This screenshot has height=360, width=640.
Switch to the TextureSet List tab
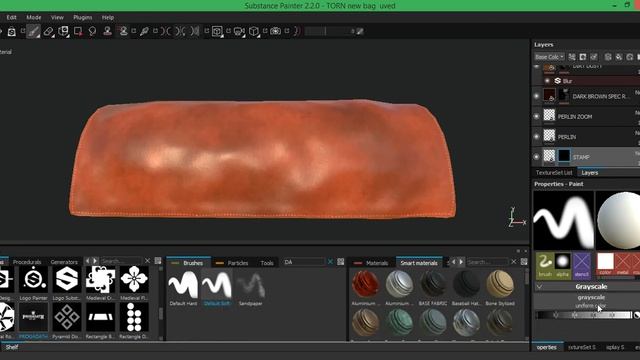coord(554,173)
